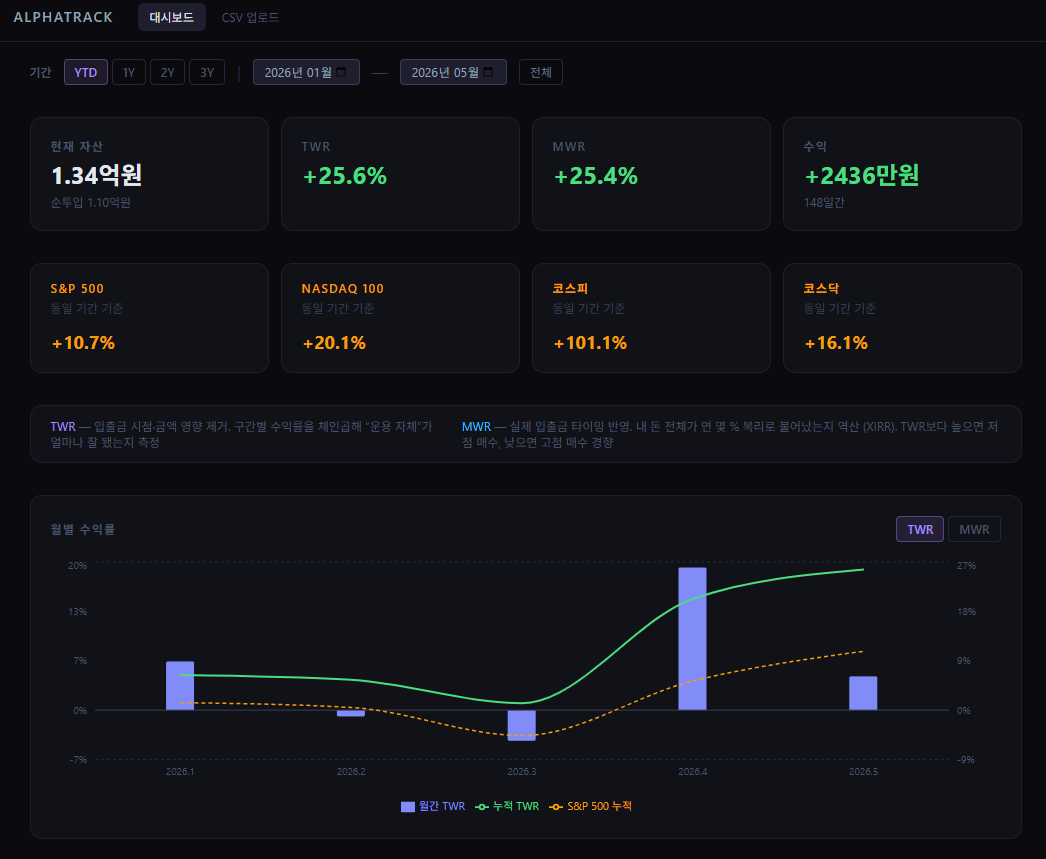
Task: Click the ALPHATRACK logo
Action: click(x=63, y=17)
